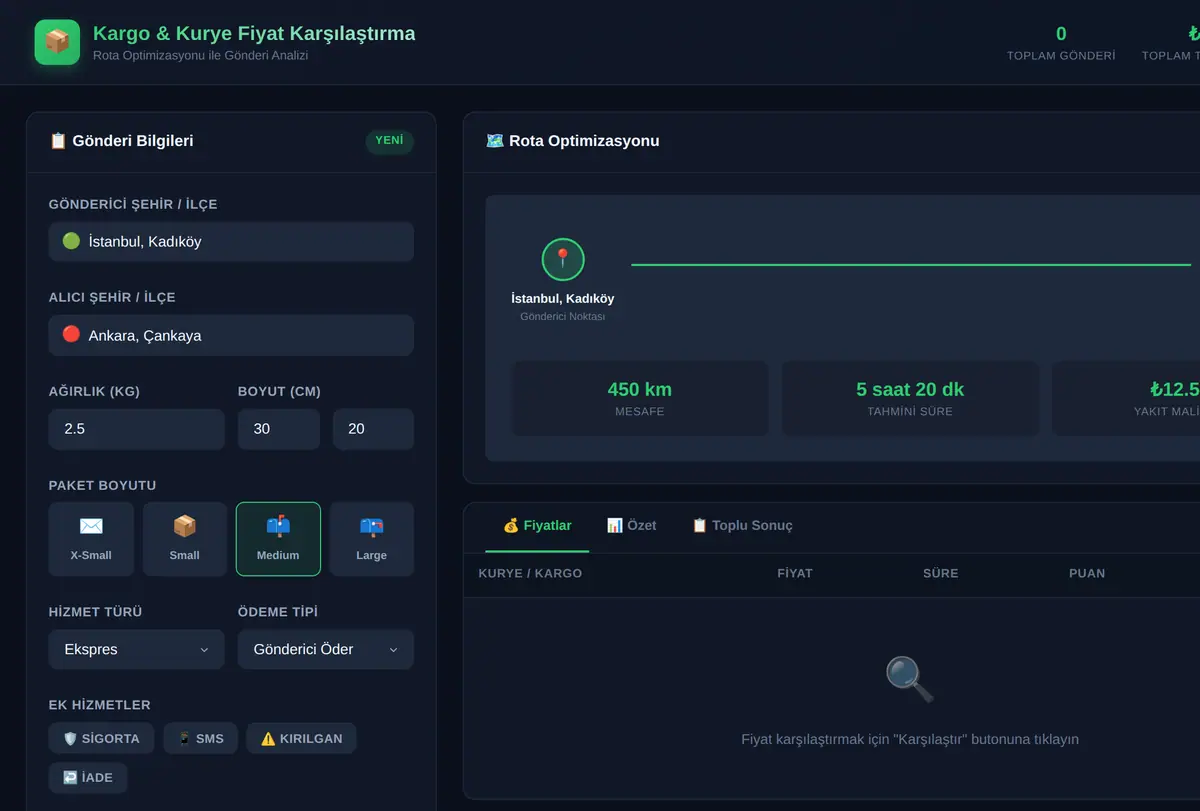
Task: Focus the Ağırlık (KG) field
Action: point(137,429)
